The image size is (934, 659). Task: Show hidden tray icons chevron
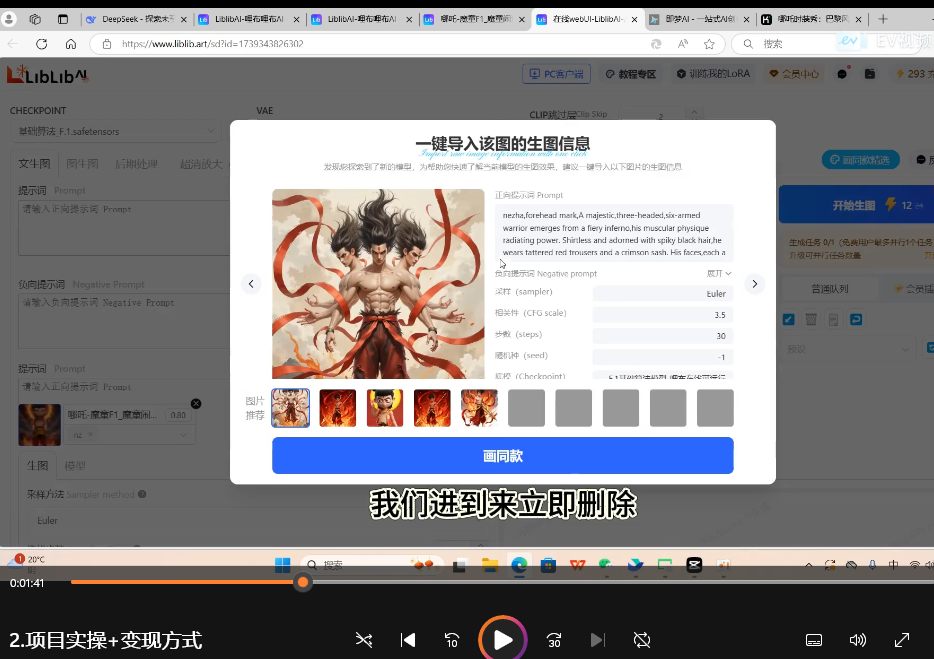tap(808, 565)
